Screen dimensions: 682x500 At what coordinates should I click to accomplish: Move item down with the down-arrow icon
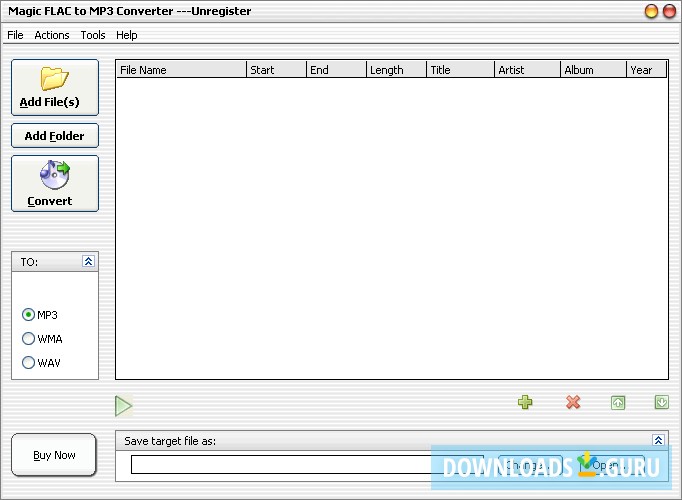(x=662, y=402)
